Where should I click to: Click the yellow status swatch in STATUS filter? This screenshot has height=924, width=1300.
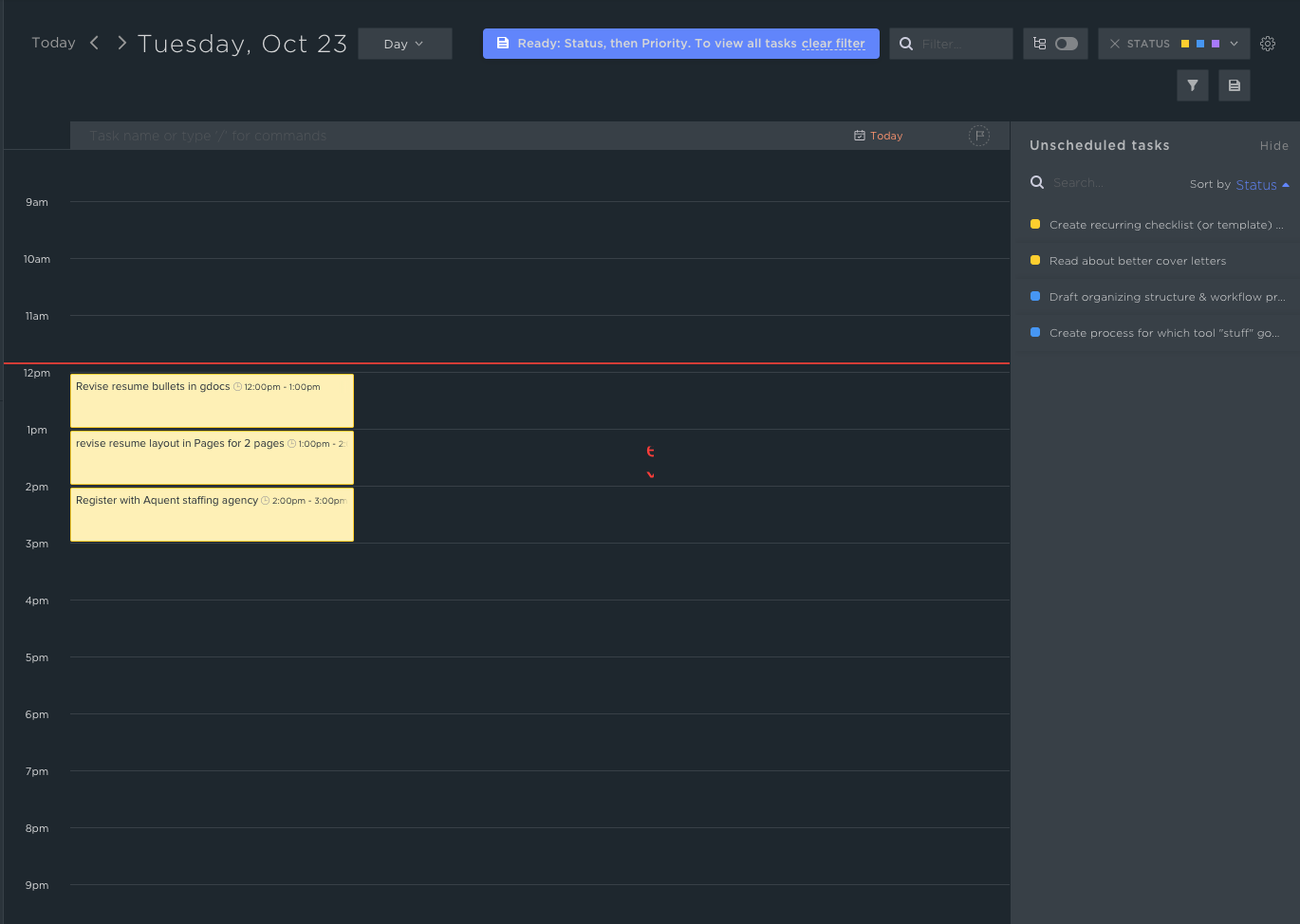click(x=1185, y=44)
